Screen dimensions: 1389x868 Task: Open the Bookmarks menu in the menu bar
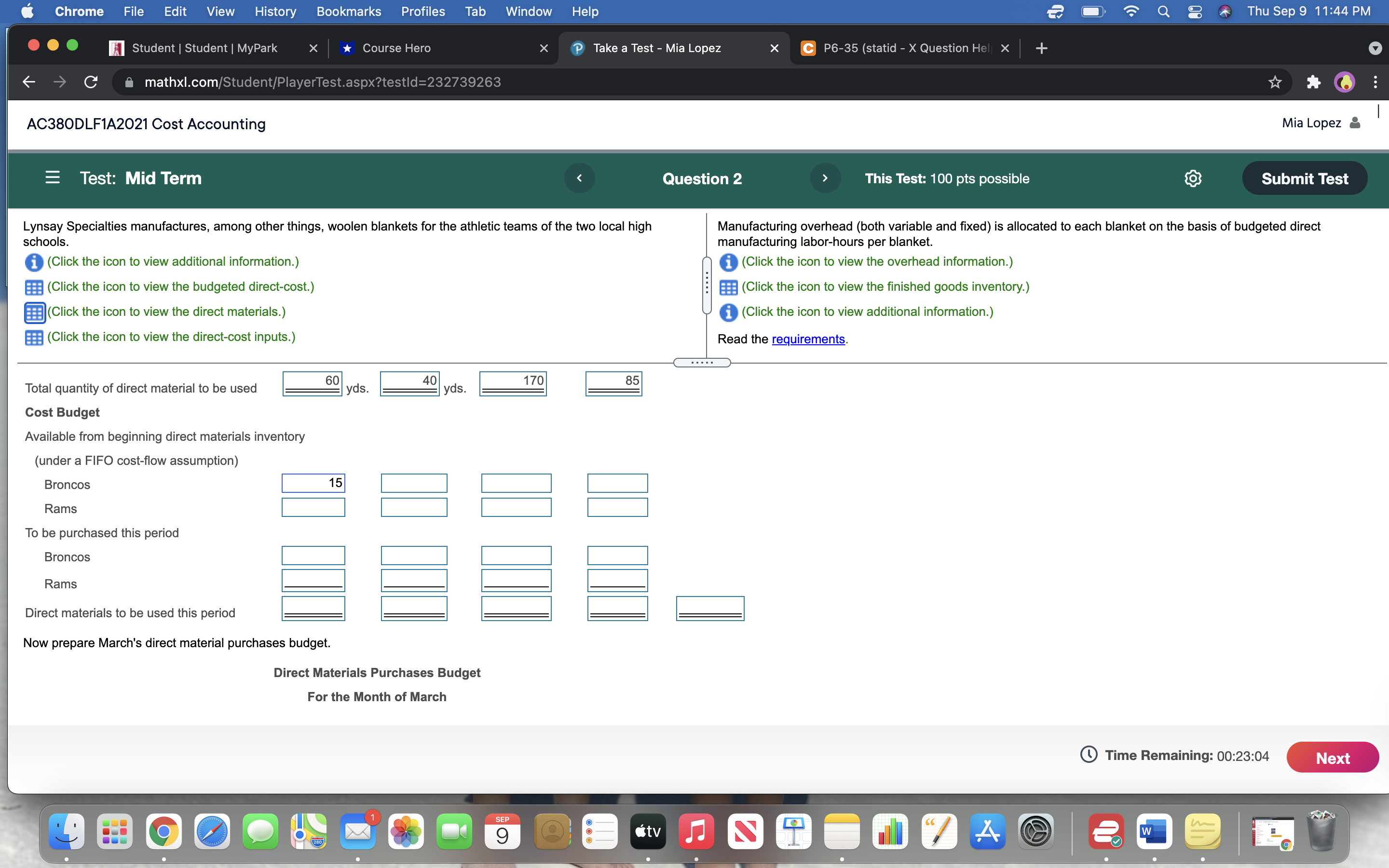(x=348, y=12)
